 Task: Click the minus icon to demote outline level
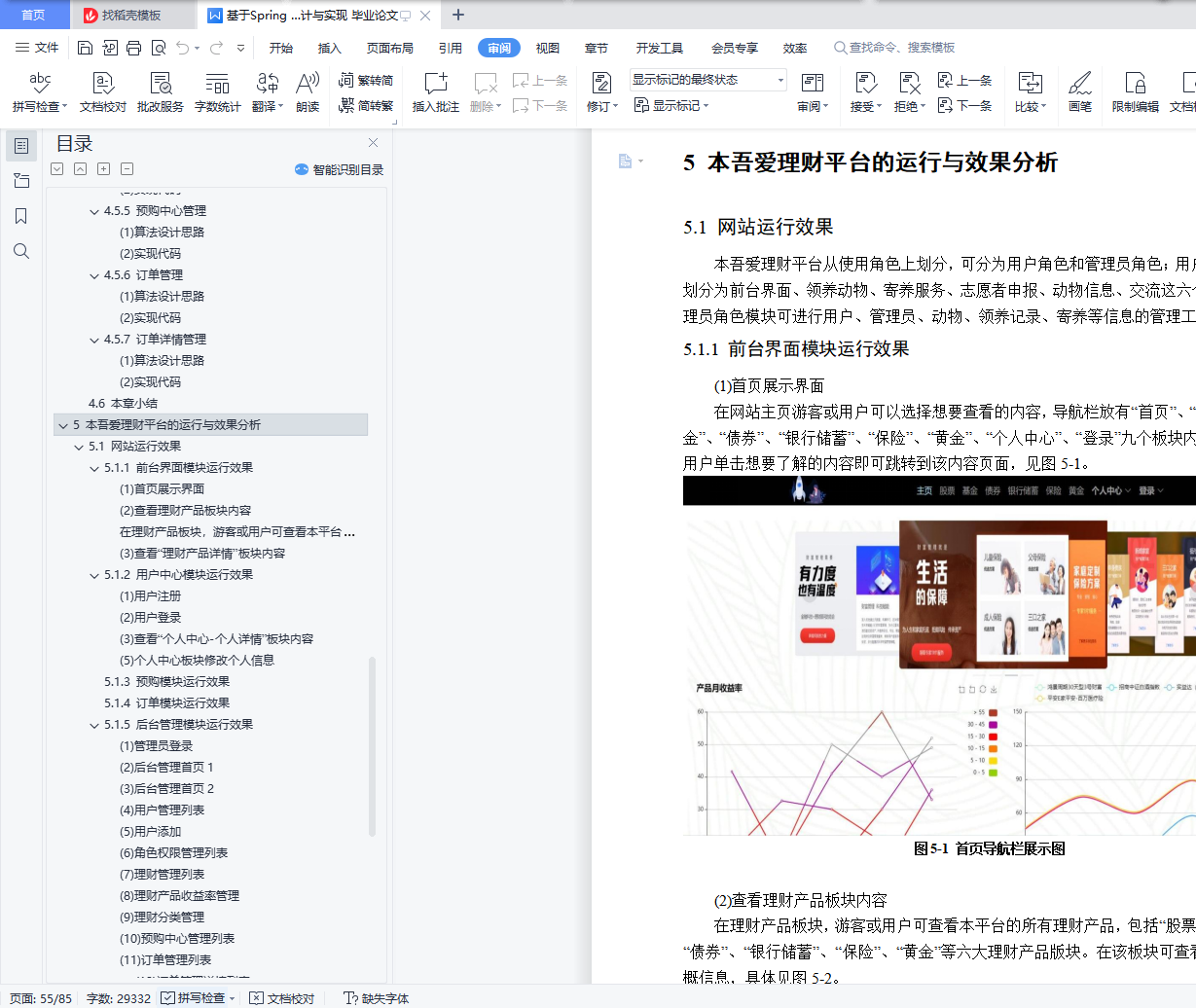(127, 168)
